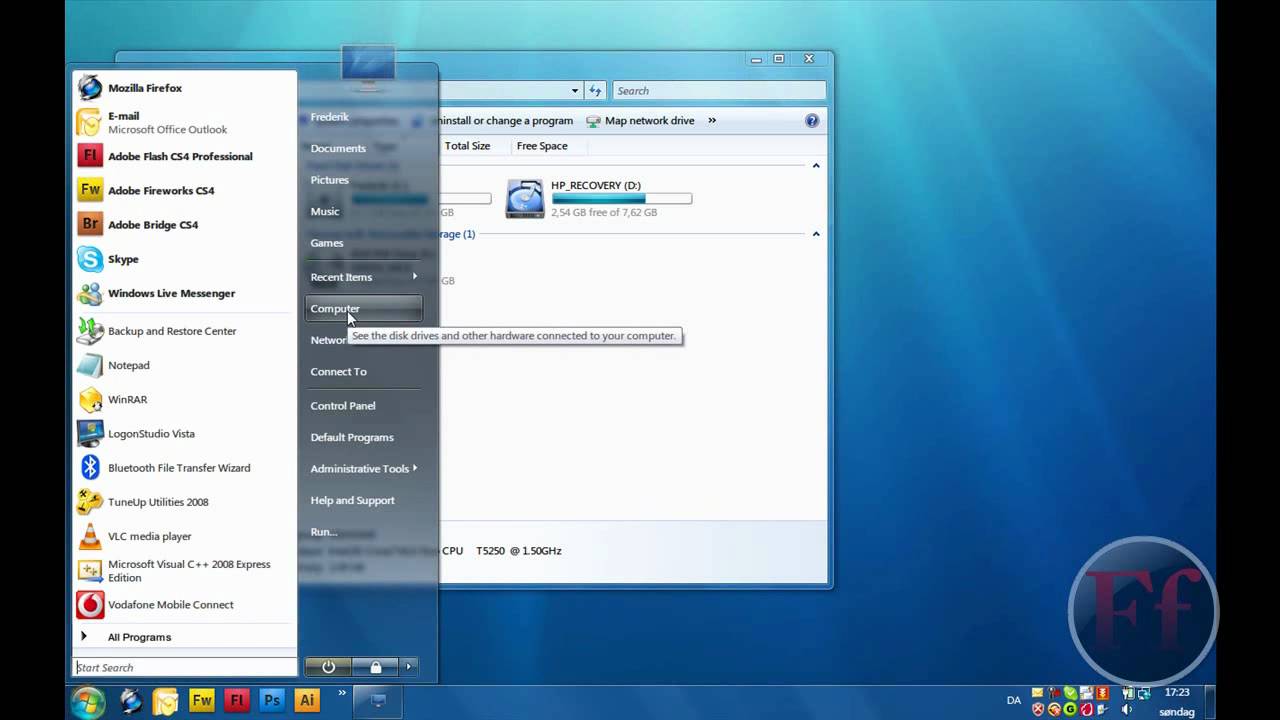Collapse the Hard Disk Drives group arrow

tap(816, 165)
